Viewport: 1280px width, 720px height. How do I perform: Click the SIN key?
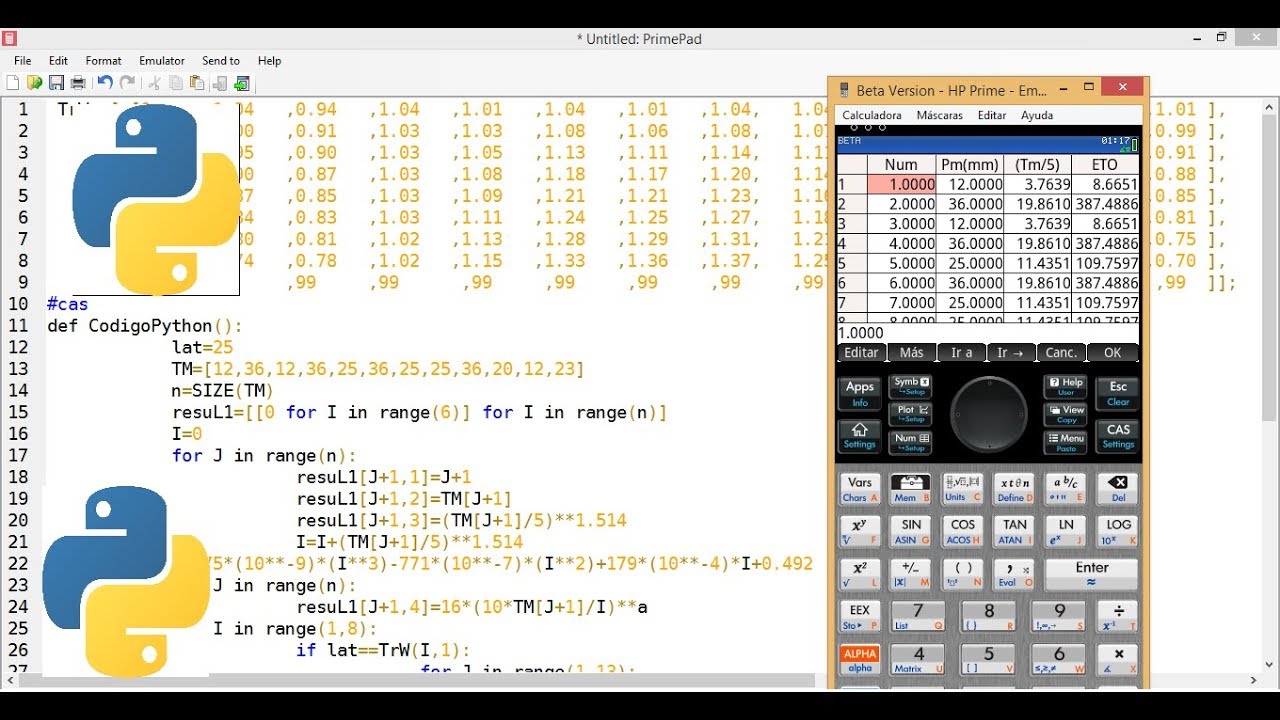coord(910,531)
